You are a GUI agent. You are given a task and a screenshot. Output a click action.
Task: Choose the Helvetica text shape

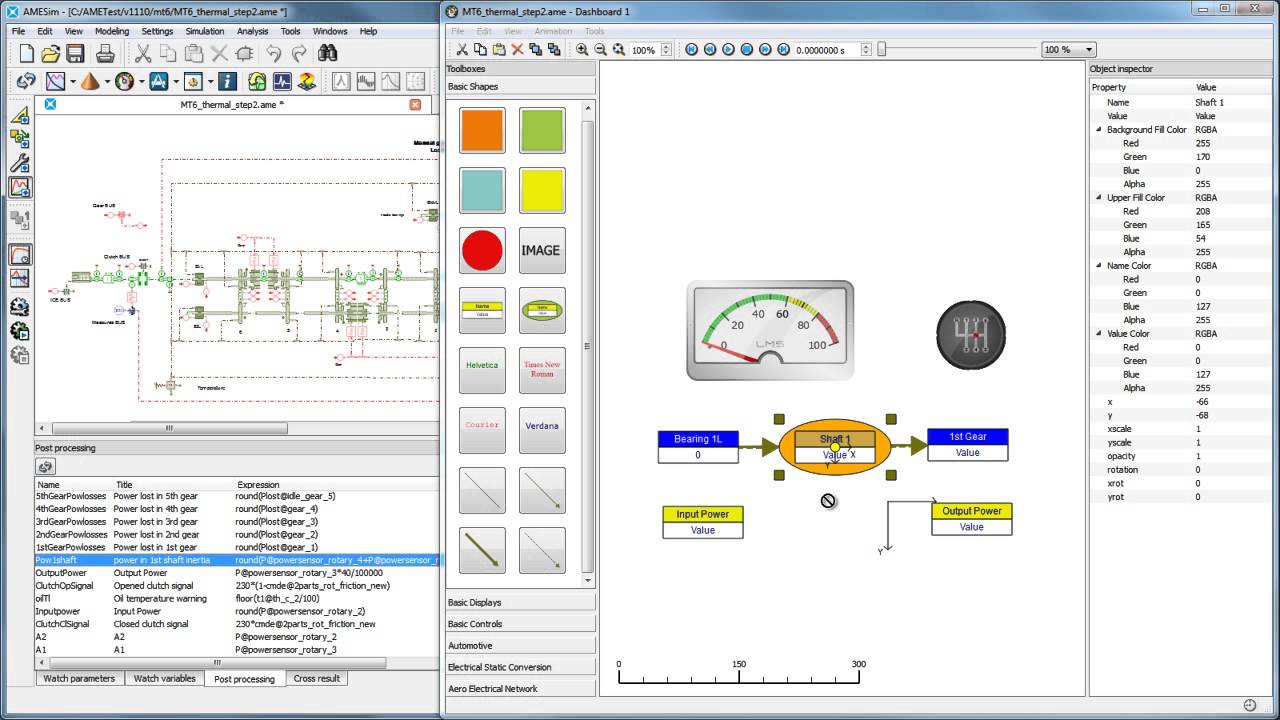[482, 370]
